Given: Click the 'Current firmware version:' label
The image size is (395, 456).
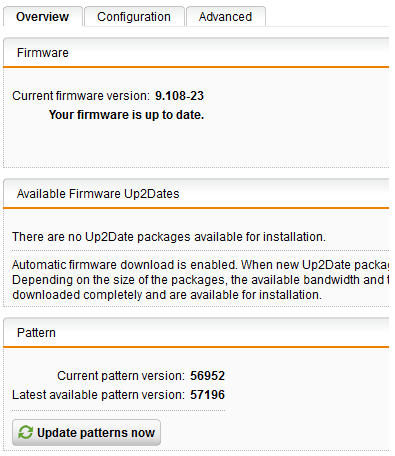Looking at the screenshot, I should pyautogui.click(x=81, y=96).
